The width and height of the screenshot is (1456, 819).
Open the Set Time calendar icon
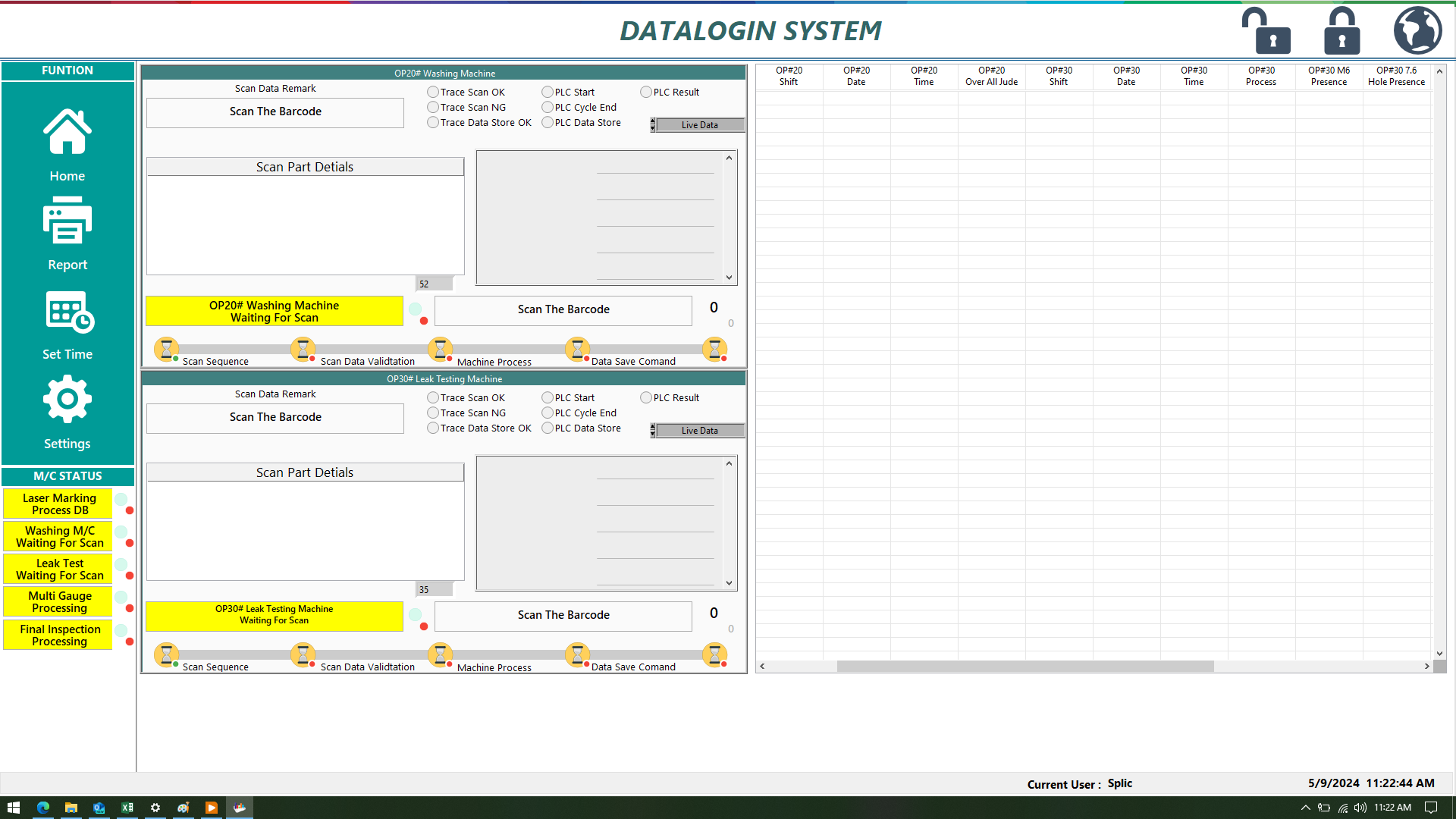(x=69, y=312)
